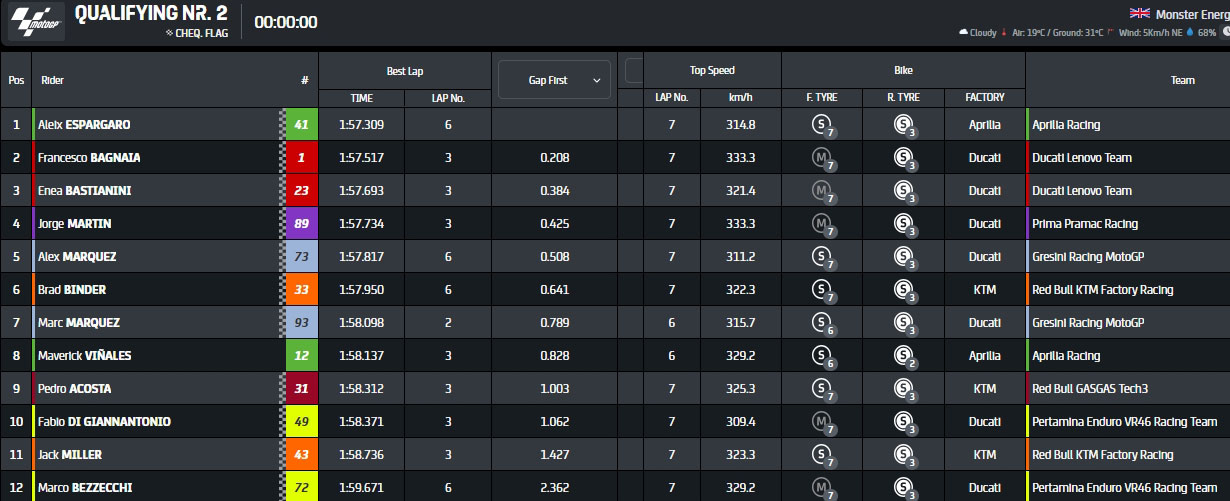The height and width of the screenshot is (501, 1230).
Task: Open the dropdown beside Gap First
Action: point(633,70)
